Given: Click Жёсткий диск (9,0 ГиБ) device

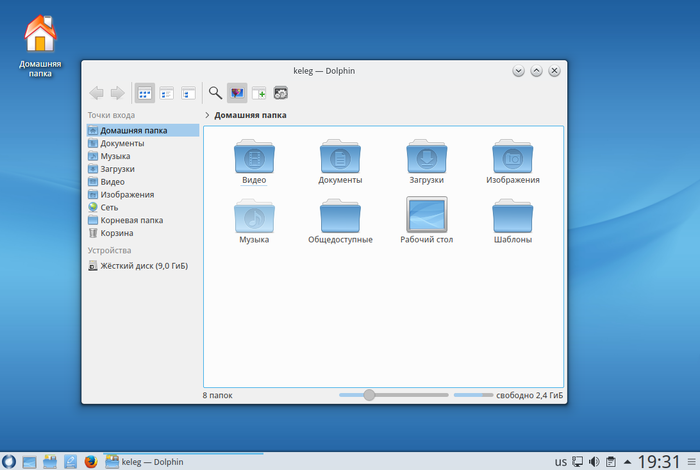Looking at the screenshot, I should pos(143,266).
